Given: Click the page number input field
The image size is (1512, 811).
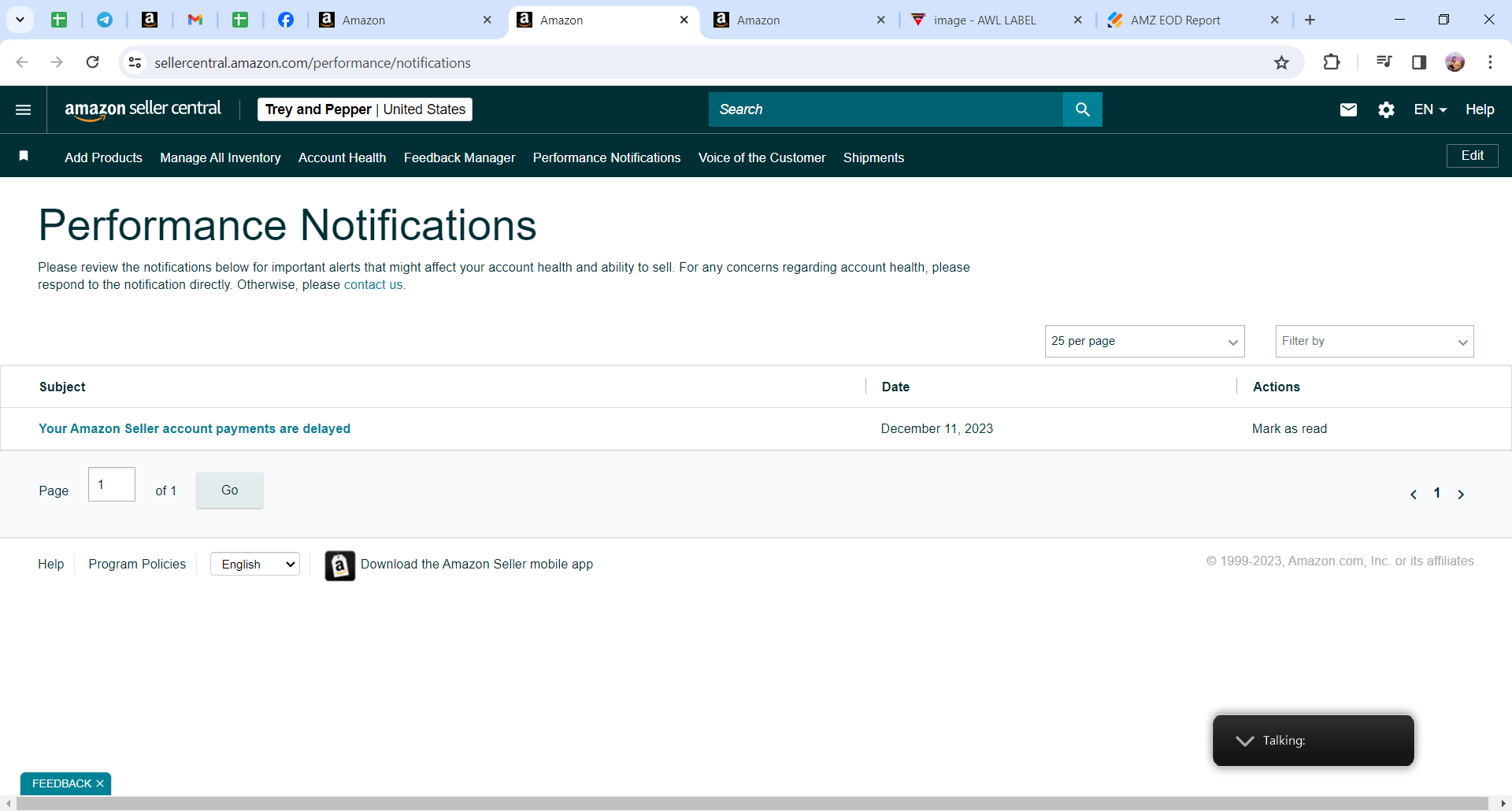Looking at the screenshot, I should coord(112,484).
